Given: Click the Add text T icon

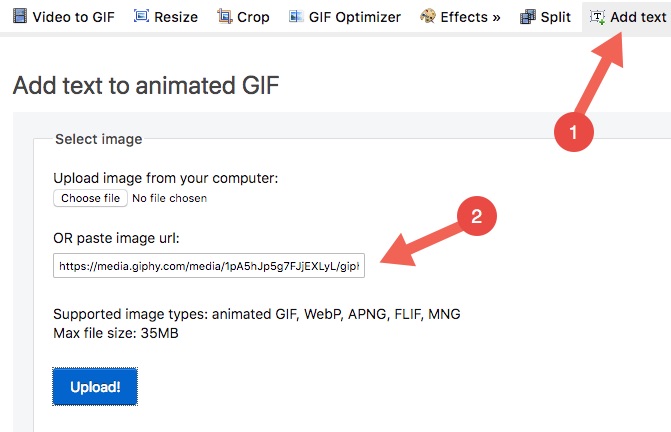Looking at the screenshot, I should pos(597,17).
